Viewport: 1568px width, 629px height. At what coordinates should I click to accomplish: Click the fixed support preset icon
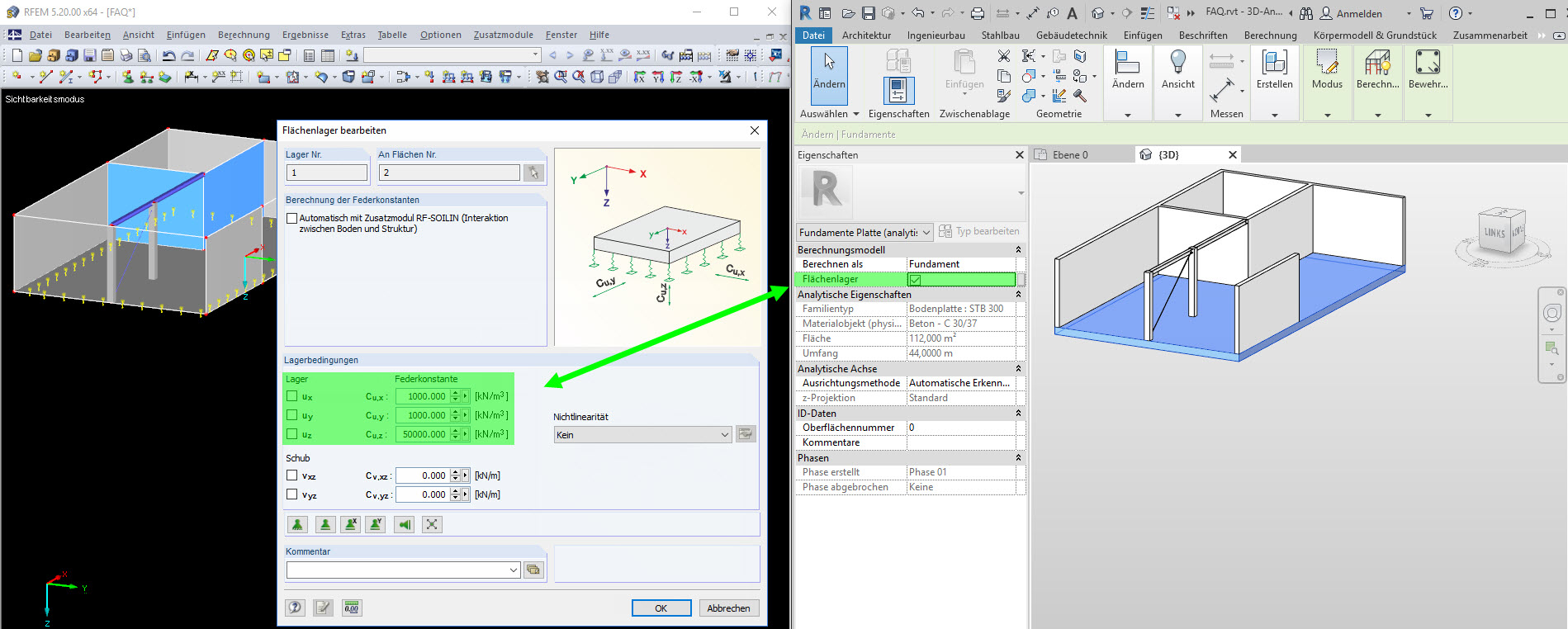point(297,524)
